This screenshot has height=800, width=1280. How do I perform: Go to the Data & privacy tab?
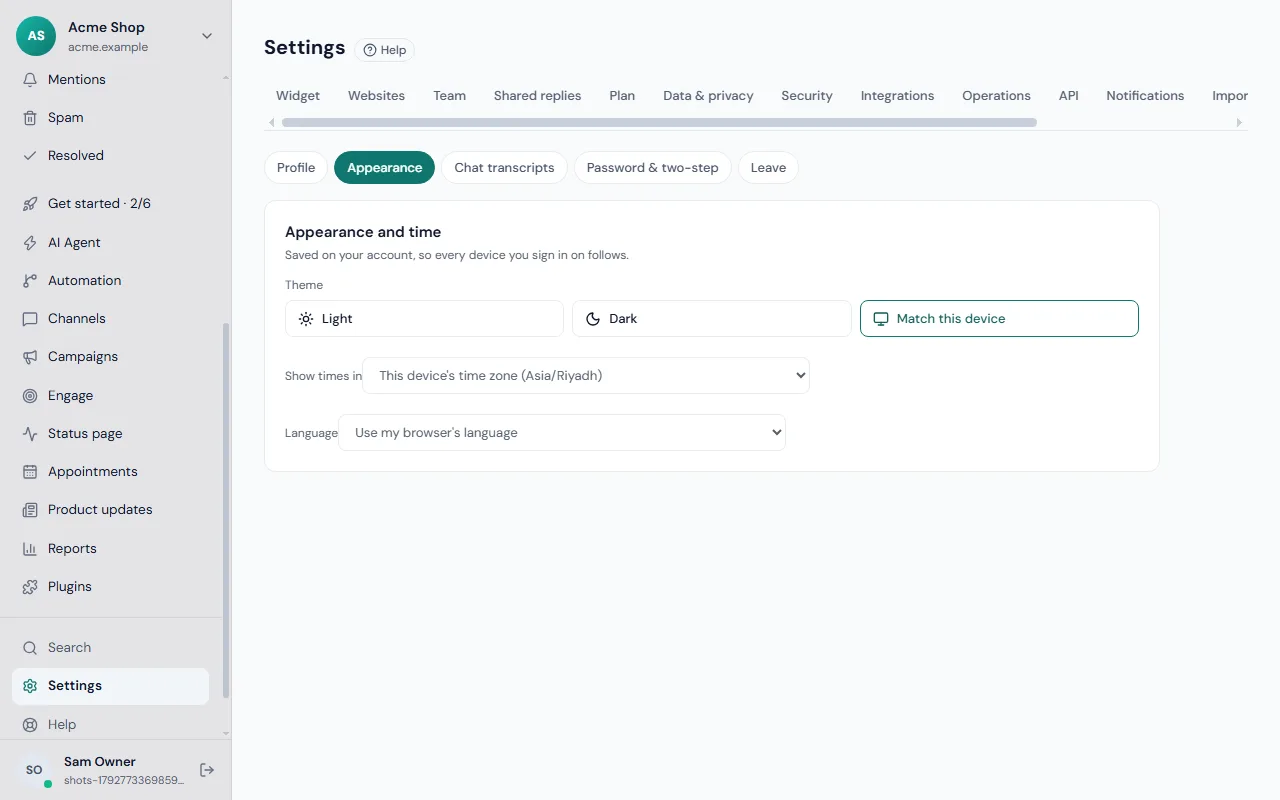click(708, 95)
